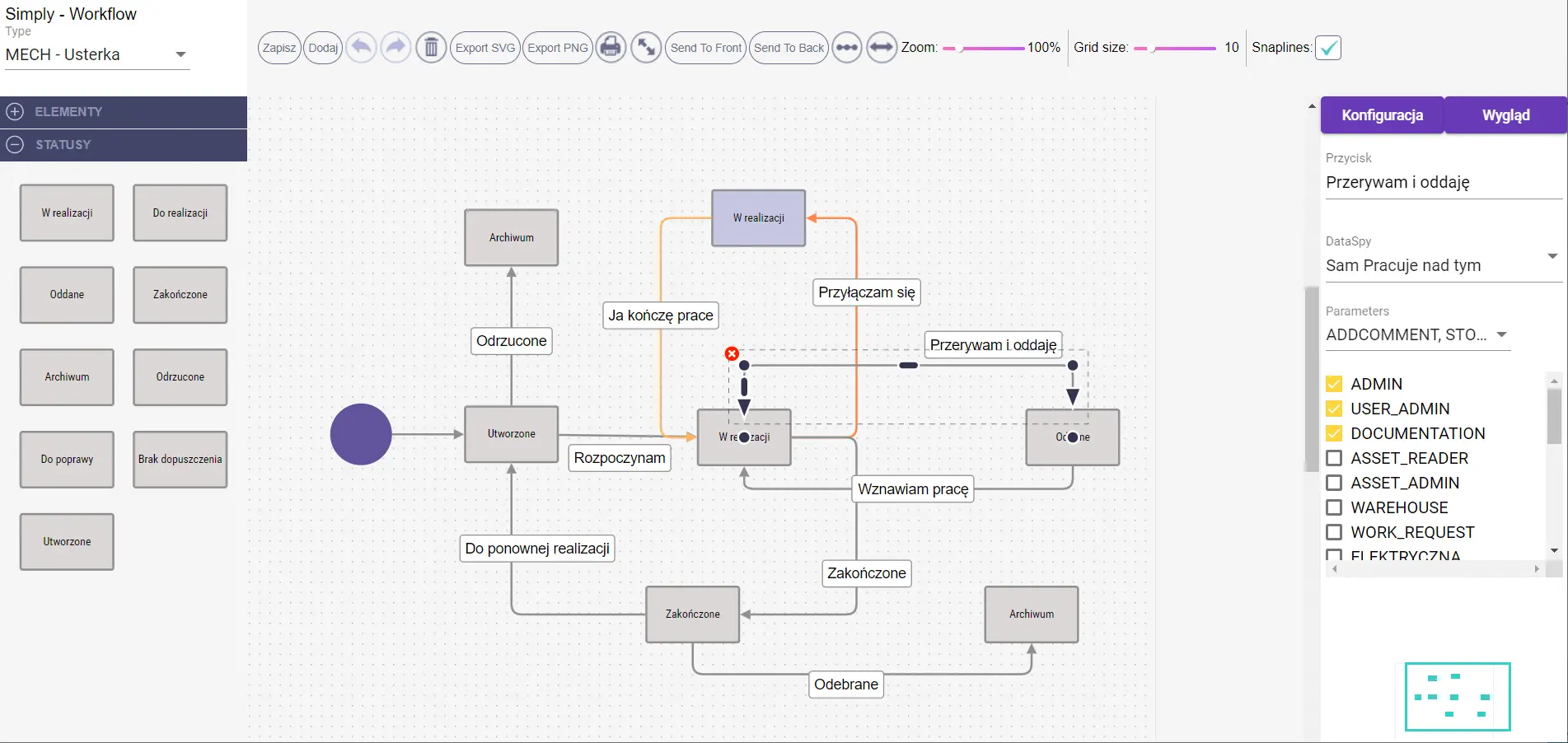Viewport: 1568px width, 743px height.
Task: Select the trash delete icon
Action: tap(431, 48)
